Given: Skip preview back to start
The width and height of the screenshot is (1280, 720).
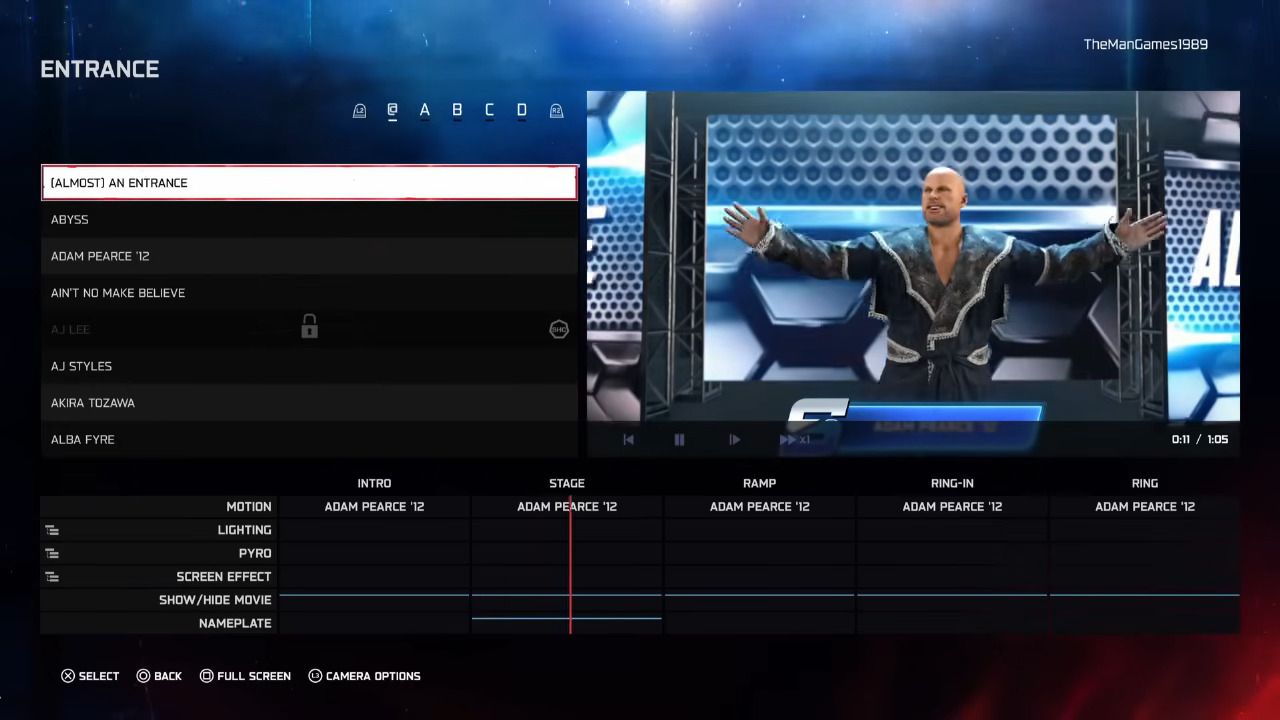Looking at the screenshot, I should 628,439.
